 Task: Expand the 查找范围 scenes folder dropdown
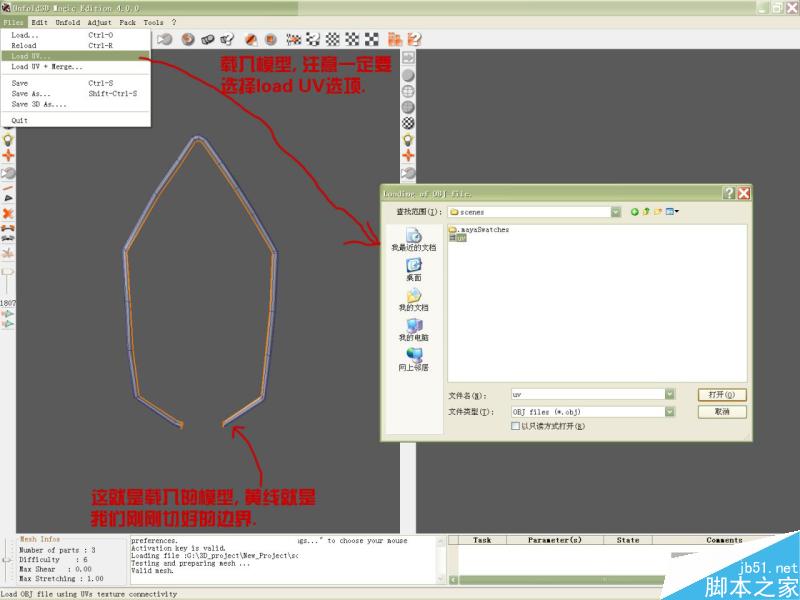coord(616,212)
